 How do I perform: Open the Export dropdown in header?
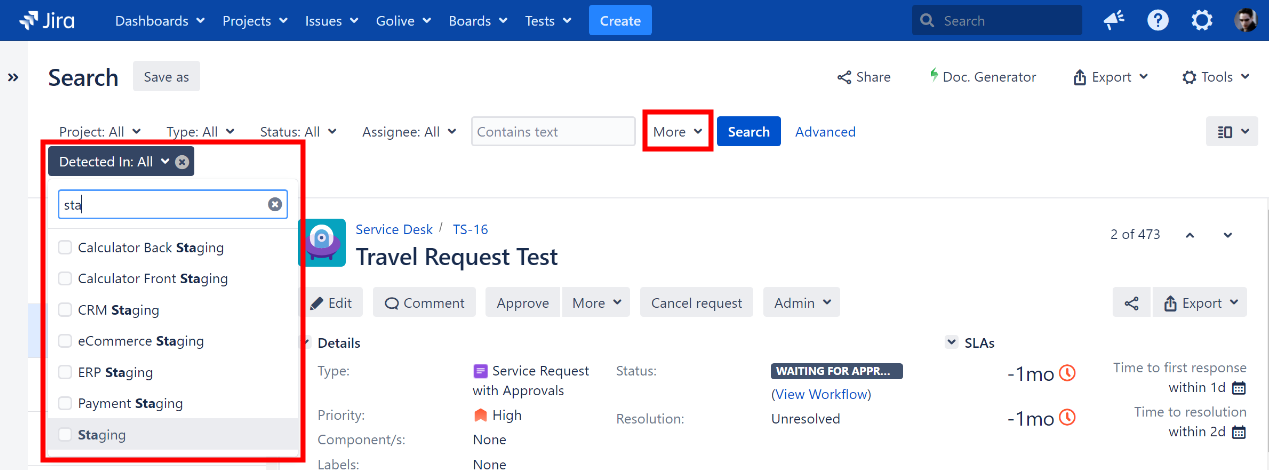pyautogui.click(x=1110, y=77)
